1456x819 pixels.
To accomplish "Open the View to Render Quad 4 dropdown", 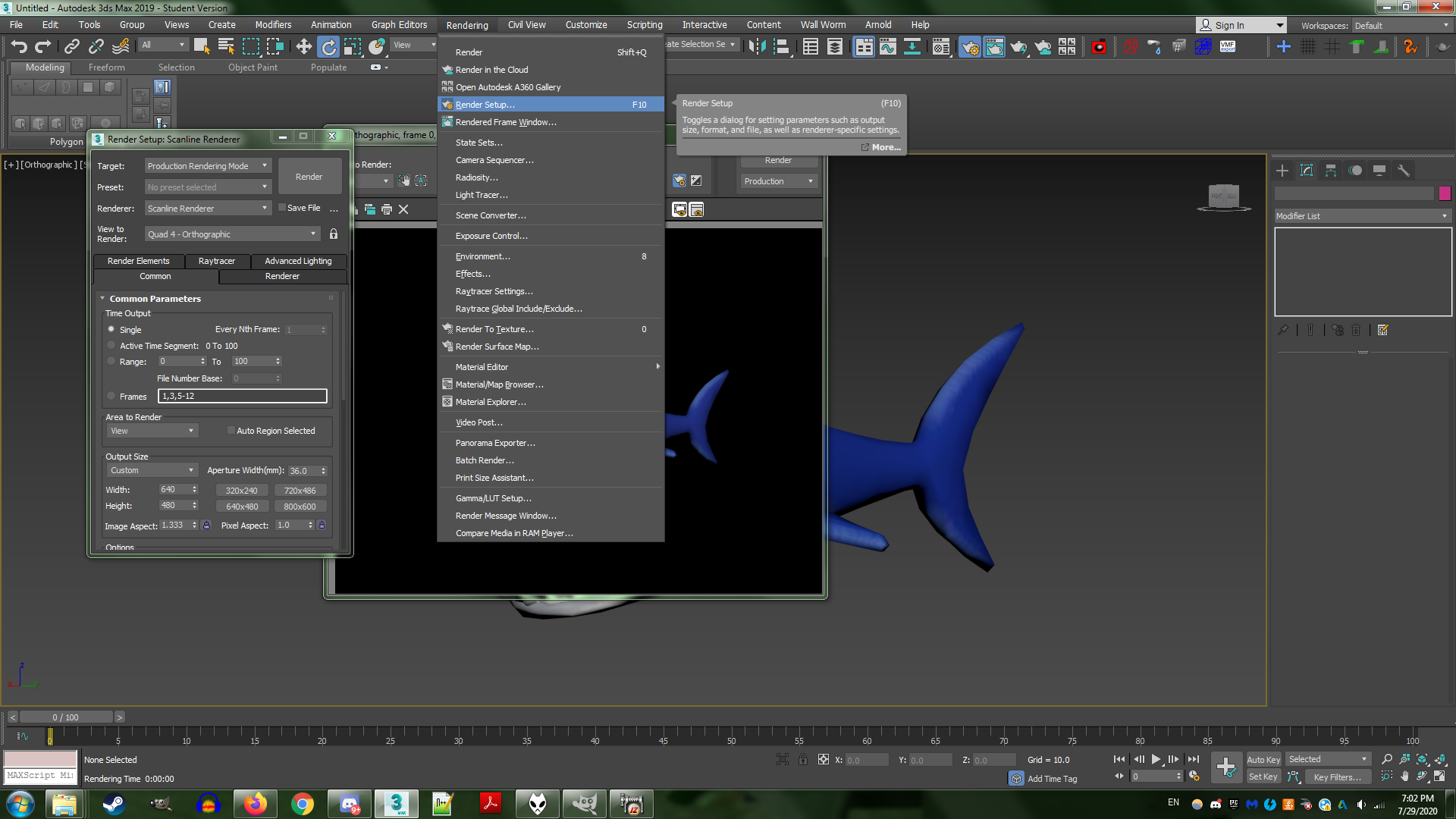I will point(231,234).
